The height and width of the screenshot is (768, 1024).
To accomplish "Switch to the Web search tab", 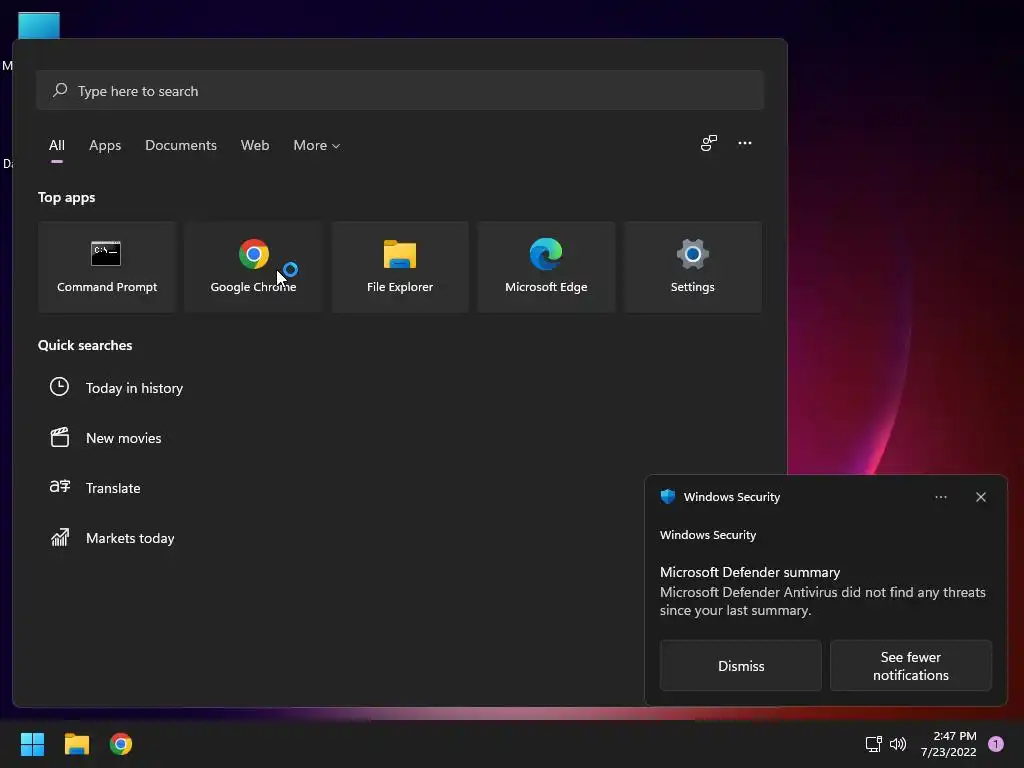I will (x=255, y=145).
